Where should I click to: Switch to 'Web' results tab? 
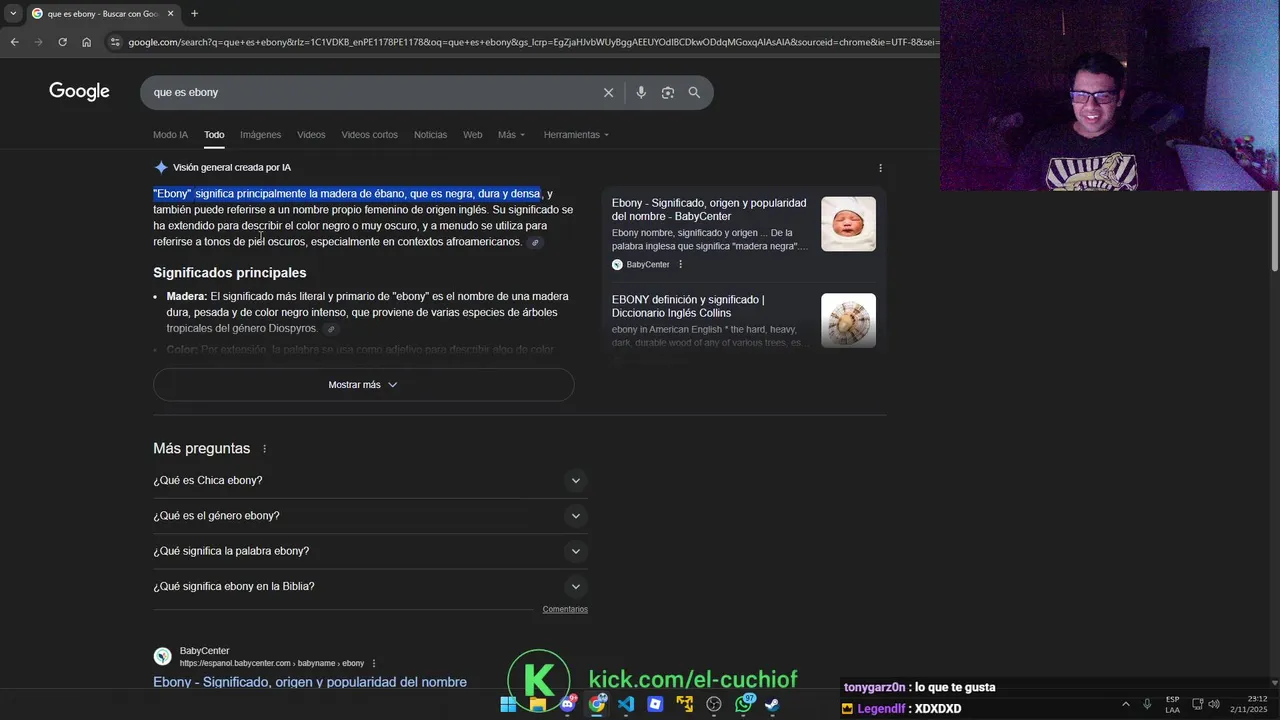[472, 135]
